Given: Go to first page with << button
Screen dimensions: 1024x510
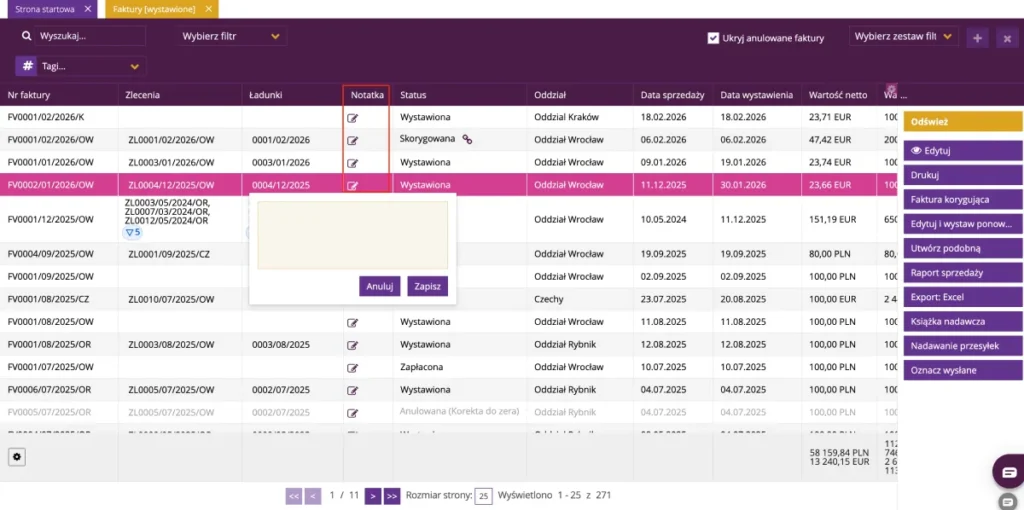Looking at the screenshot, I should tap(294, 496).
